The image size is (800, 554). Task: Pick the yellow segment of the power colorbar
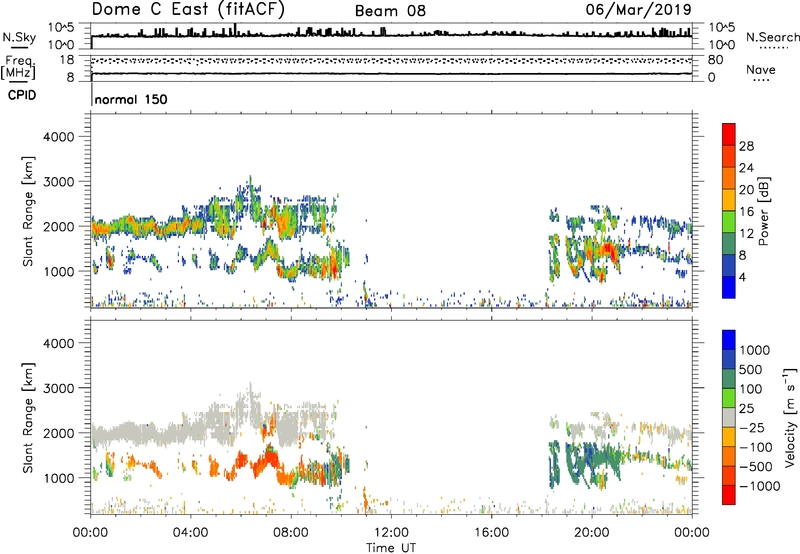coord(729,199)
